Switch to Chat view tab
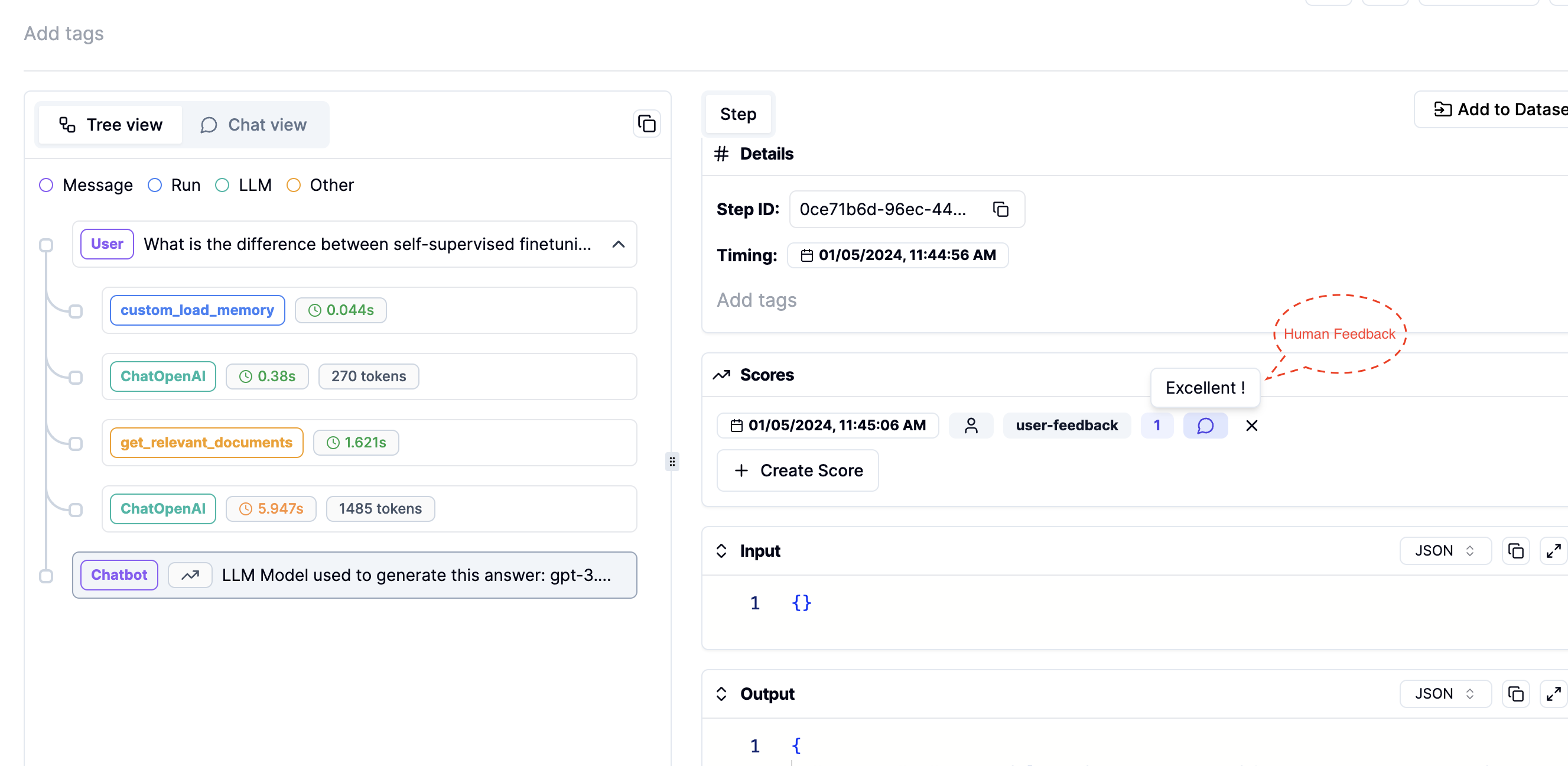1568x766 pixels. [254, 125]
